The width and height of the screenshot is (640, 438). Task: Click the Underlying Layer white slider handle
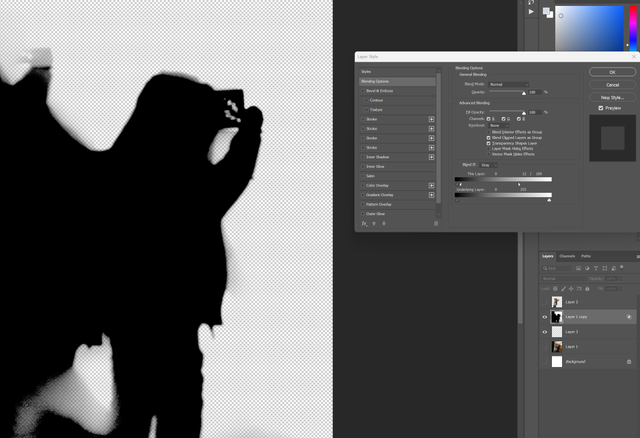(x=549, y=200)
